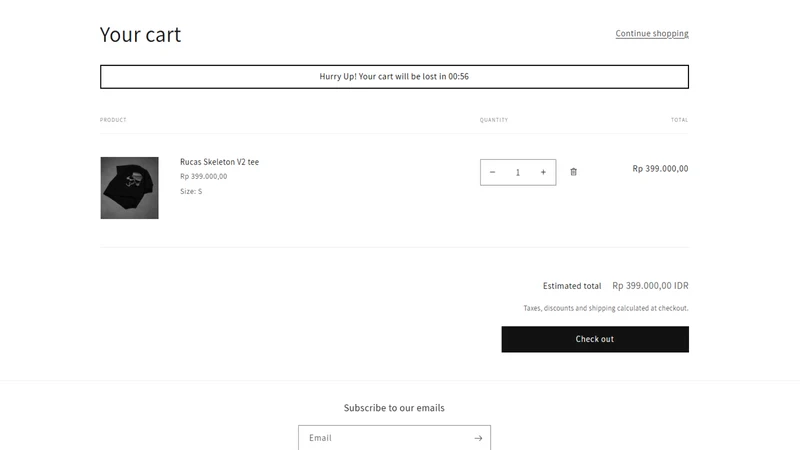This screenshot has height=450, width=800.
Task: Click the TOTAL column header
Action: (x=680, y=120)
